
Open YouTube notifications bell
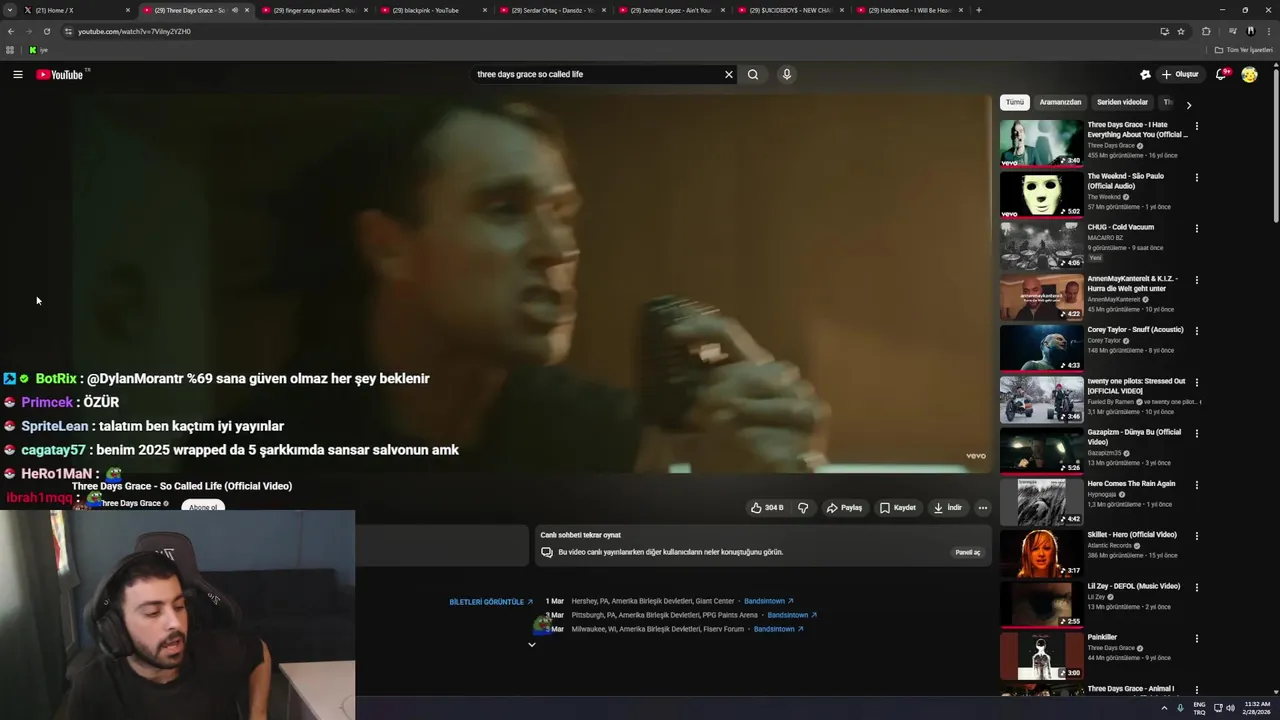(1221, 74)
